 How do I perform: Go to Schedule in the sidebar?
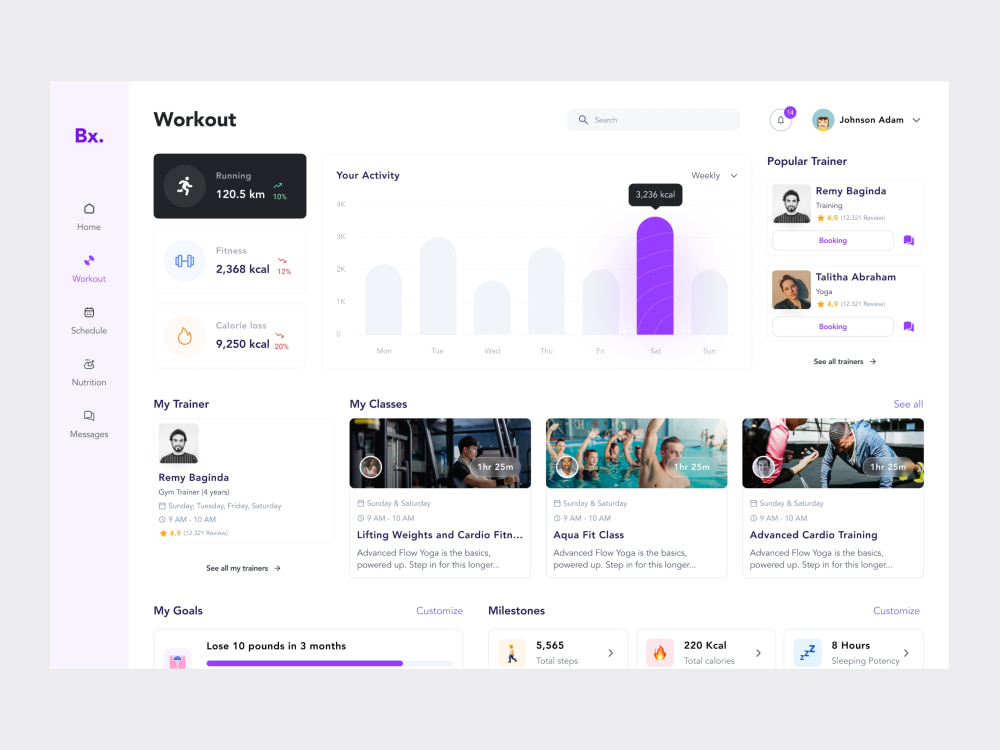point(89,321)
